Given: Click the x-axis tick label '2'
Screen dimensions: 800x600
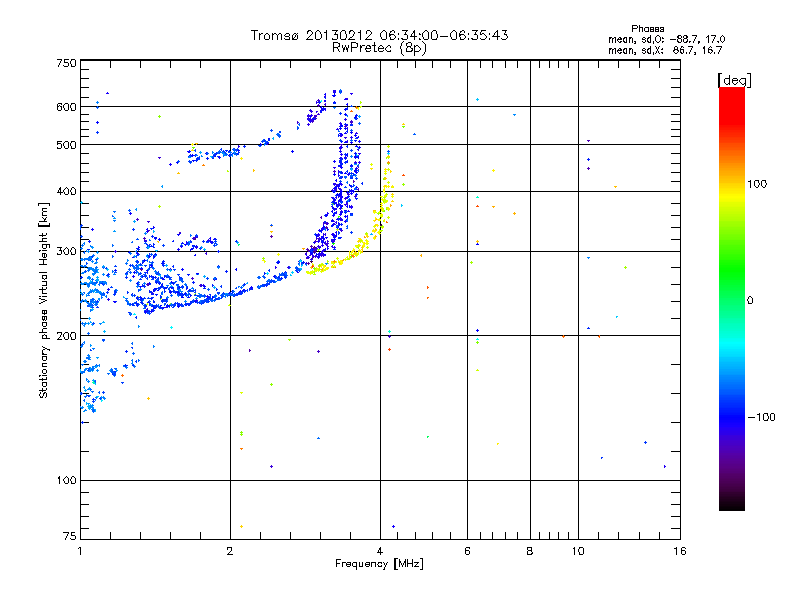Looking at the screenshot, I should coord(230,551).
